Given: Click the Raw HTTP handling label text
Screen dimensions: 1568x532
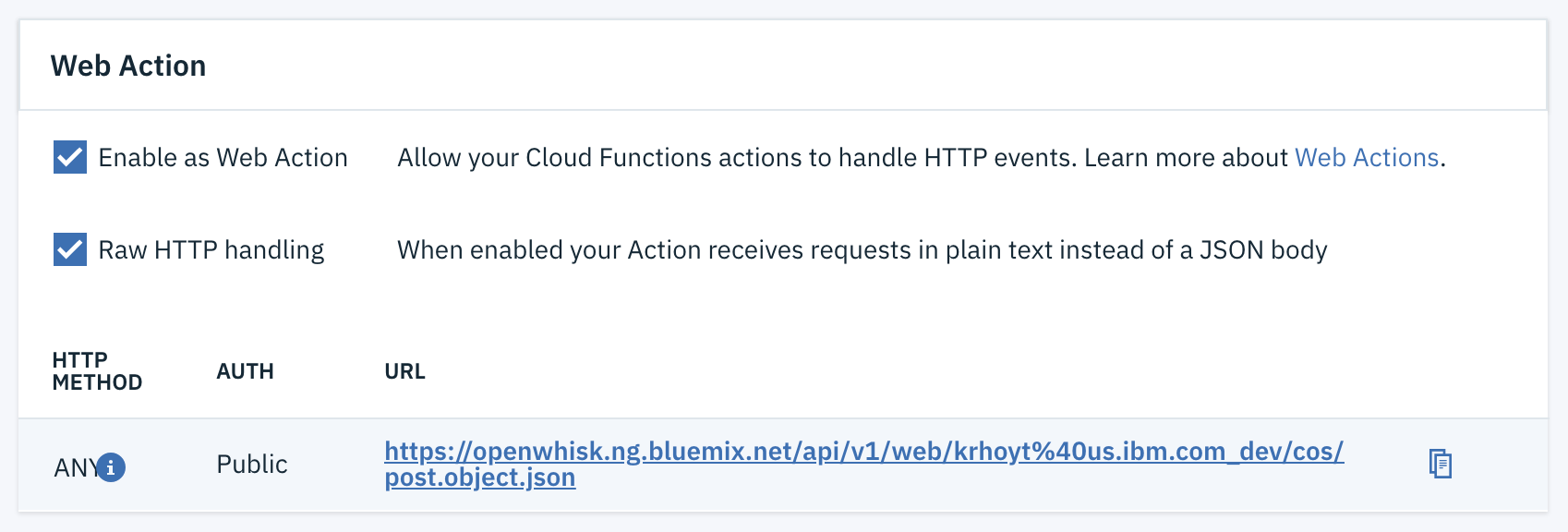Looking at the screenshot, I should (211, 250).
